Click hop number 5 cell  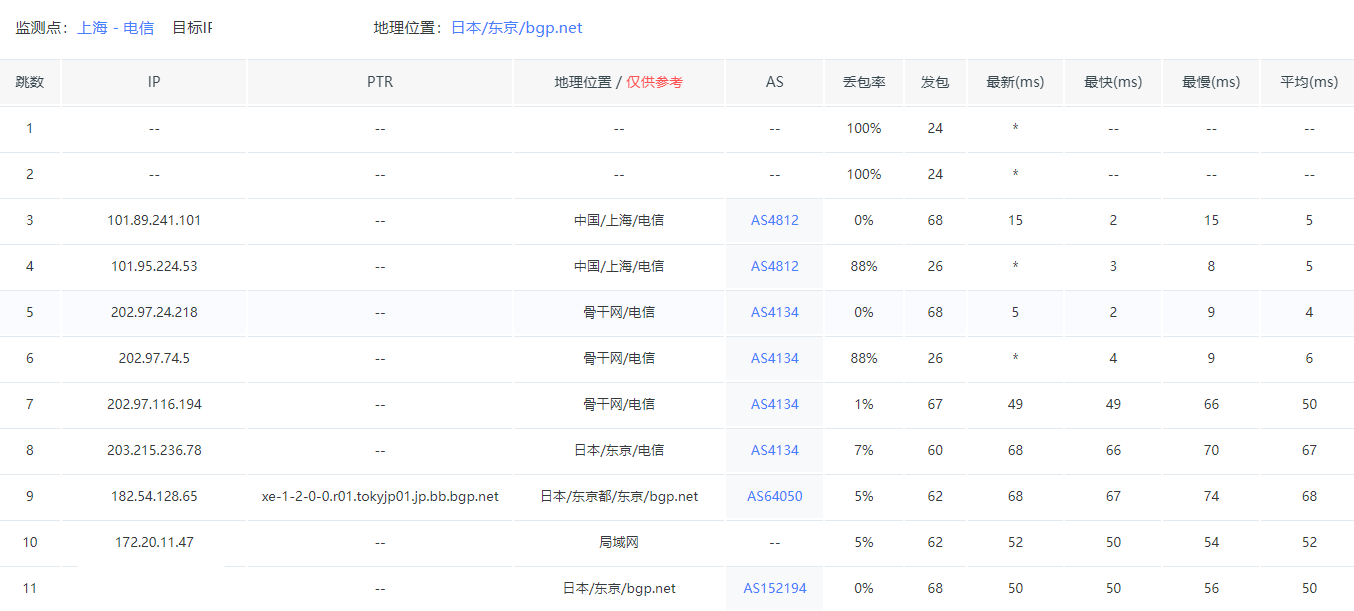[30, 312]
